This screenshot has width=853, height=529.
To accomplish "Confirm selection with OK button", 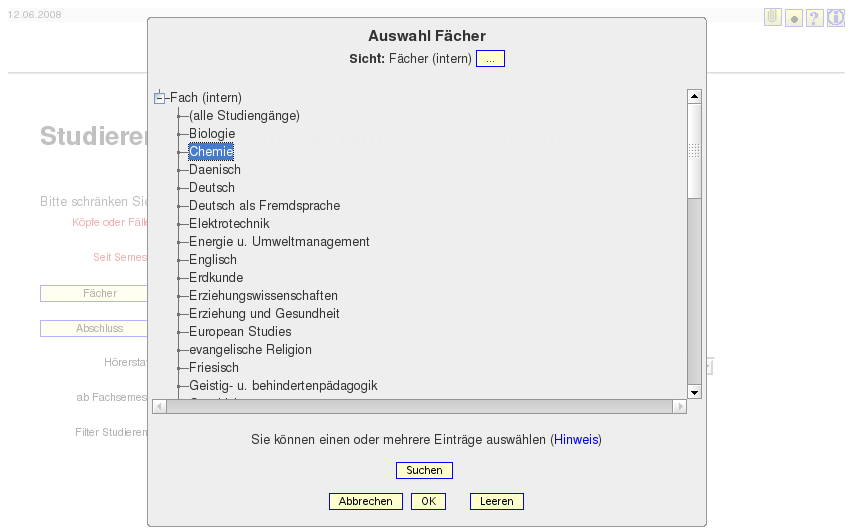I will point(428,501).
